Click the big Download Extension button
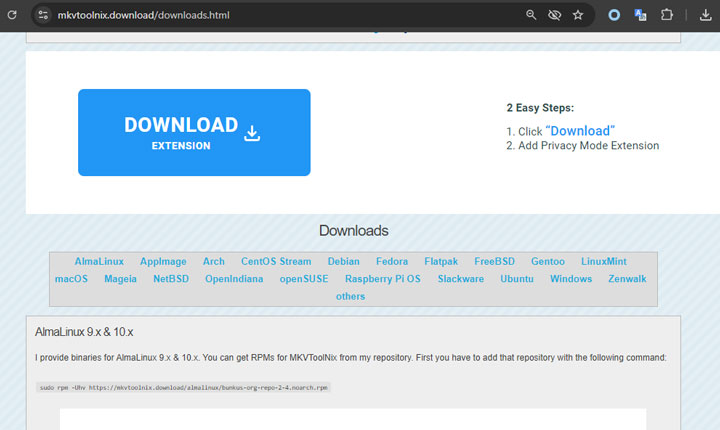Image resolution: width=720 pixels, height=430 pixels. 194,132
